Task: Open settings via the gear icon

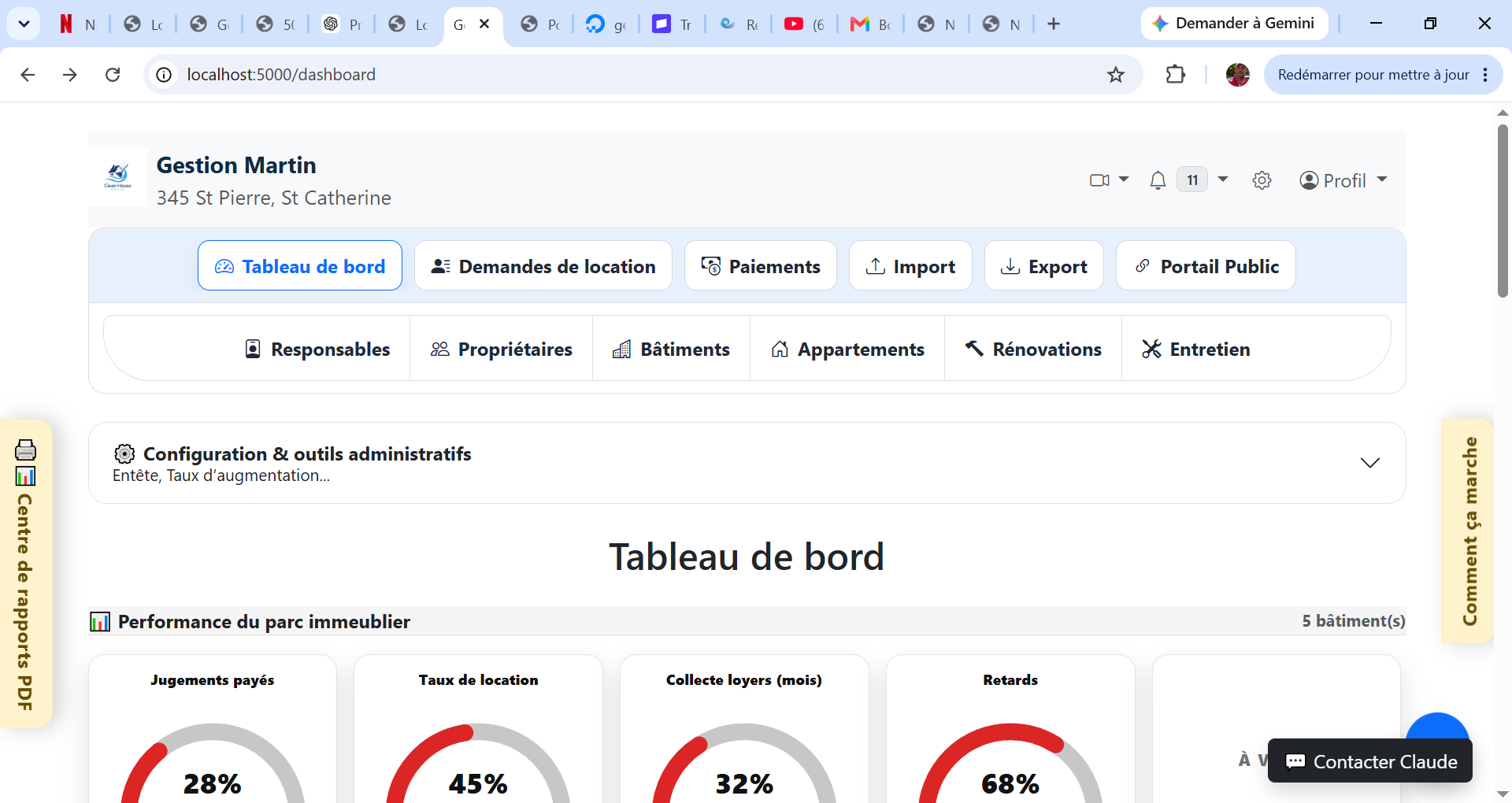Action: point(1262,180)
